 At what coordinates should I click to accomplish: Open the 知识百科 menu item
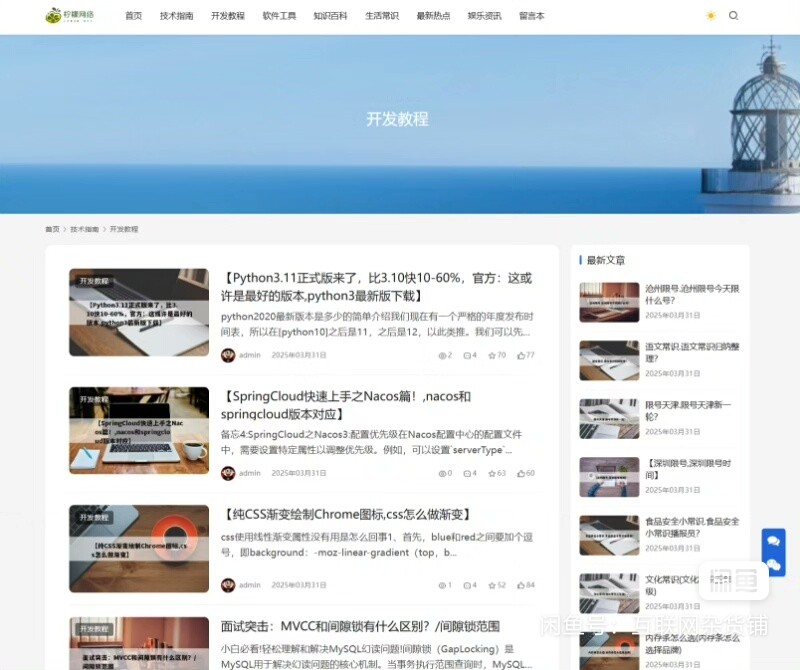[331, 16]
